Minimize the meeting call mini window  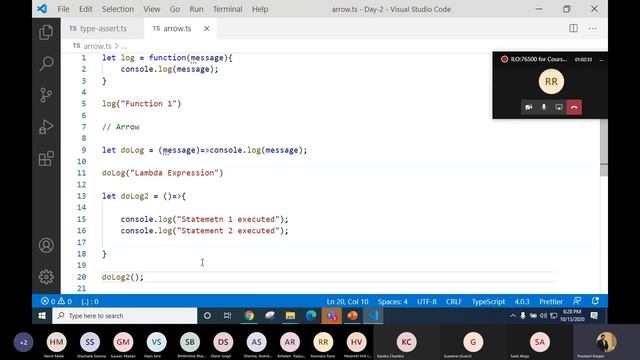coord(601,60)
